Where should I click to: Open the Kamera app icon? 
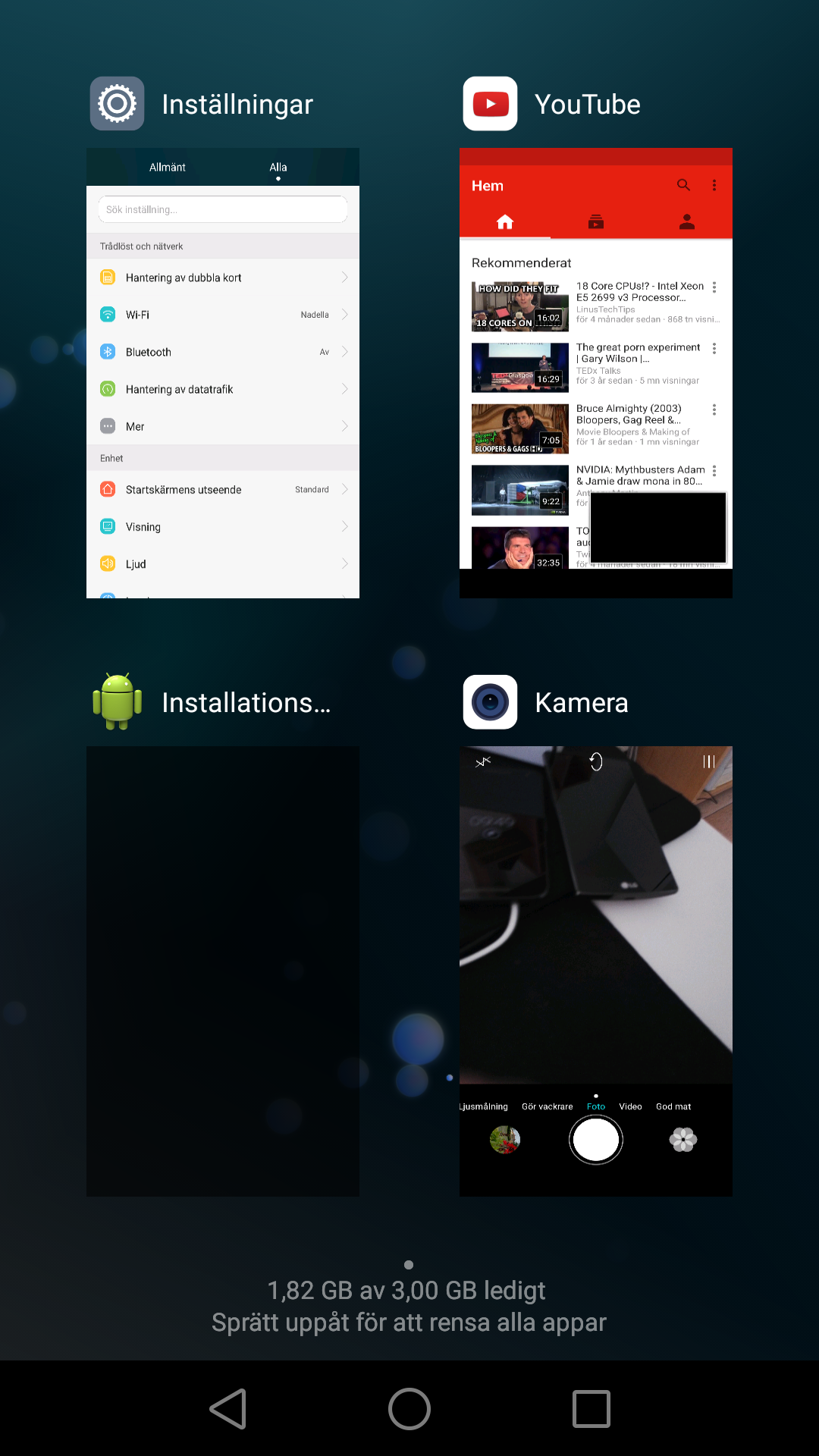tap(491, 701)
